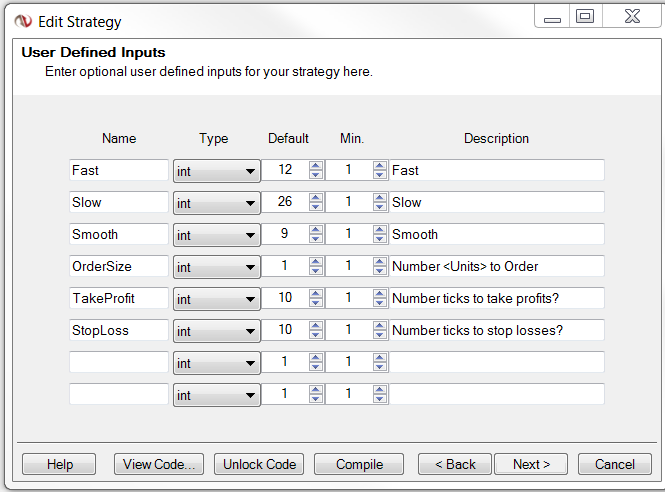Return with the Back button
Screen dimensions: 665x492
[x=454, y=464]
